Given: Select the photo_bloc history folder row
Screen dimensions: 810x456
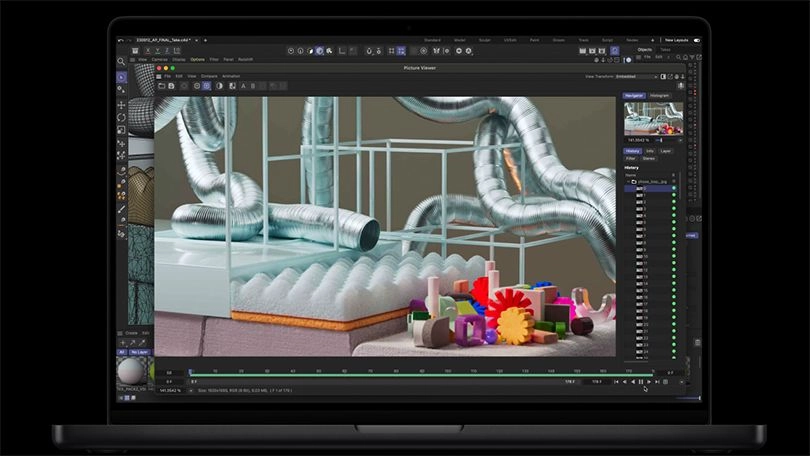Looking at the screenshot, I should [651, 182].
